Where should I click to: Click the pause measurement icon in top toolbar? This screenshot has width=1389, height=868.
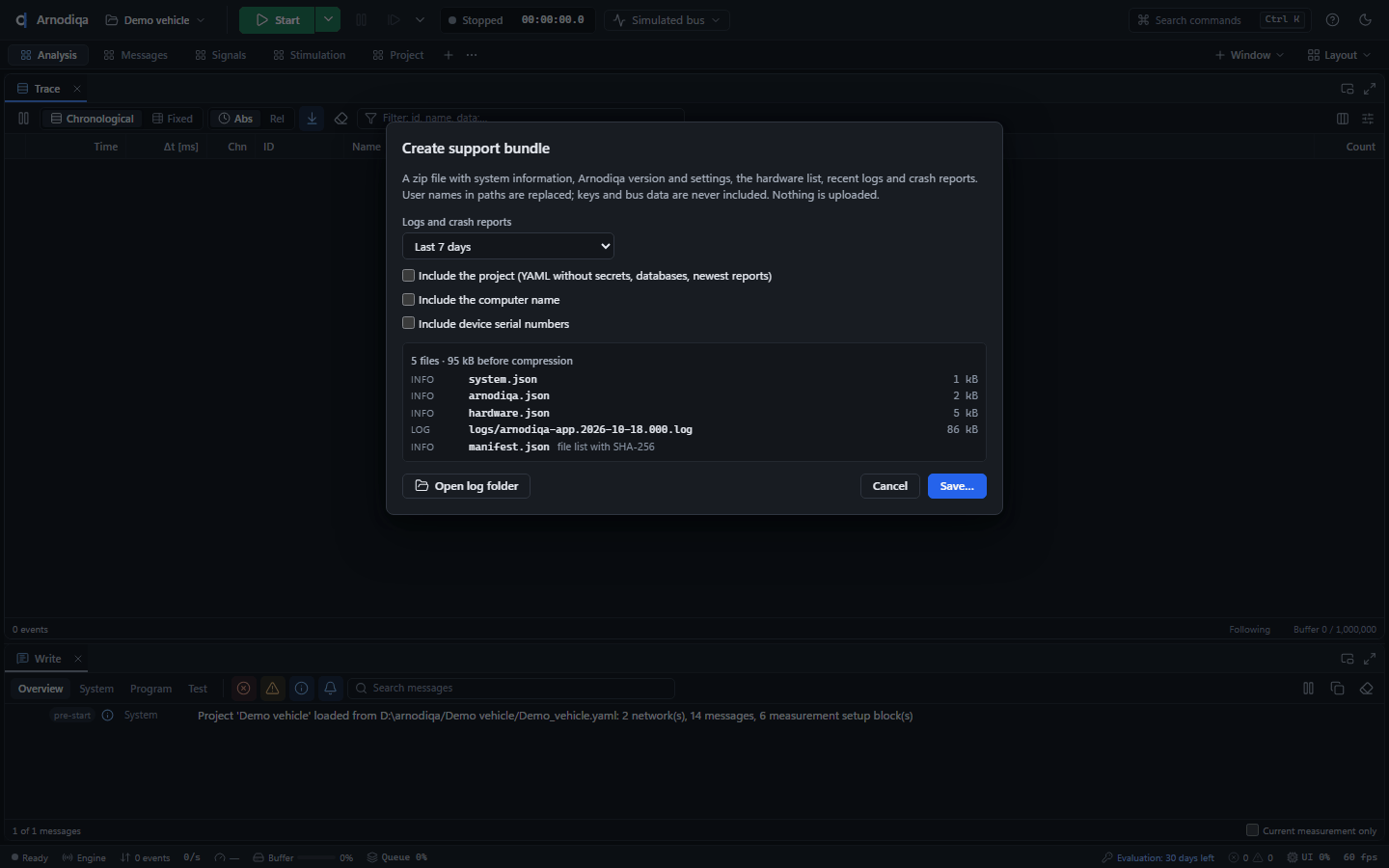pos(362,20)
